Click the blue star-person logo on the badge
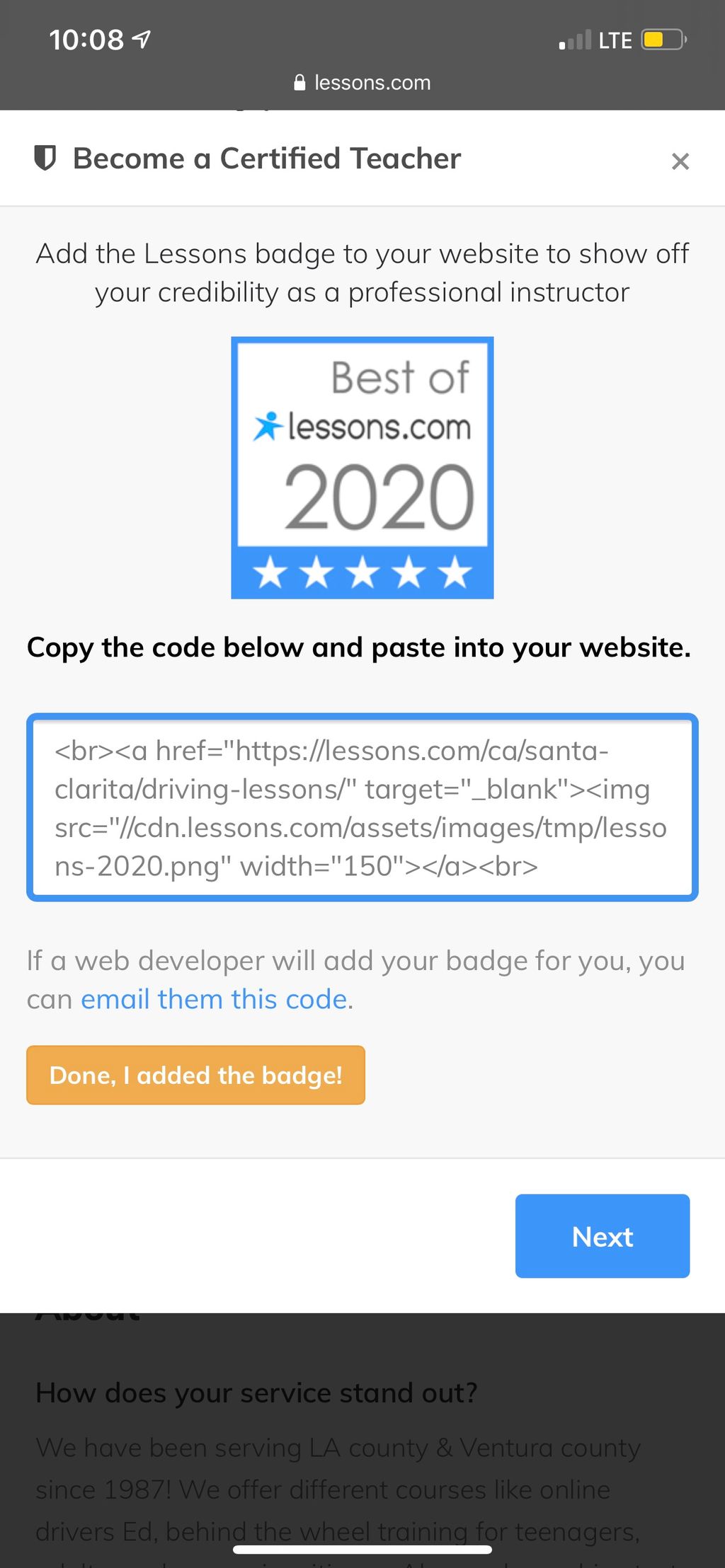The width and height of the screenshot is (725, 1568). coord(268,426)
